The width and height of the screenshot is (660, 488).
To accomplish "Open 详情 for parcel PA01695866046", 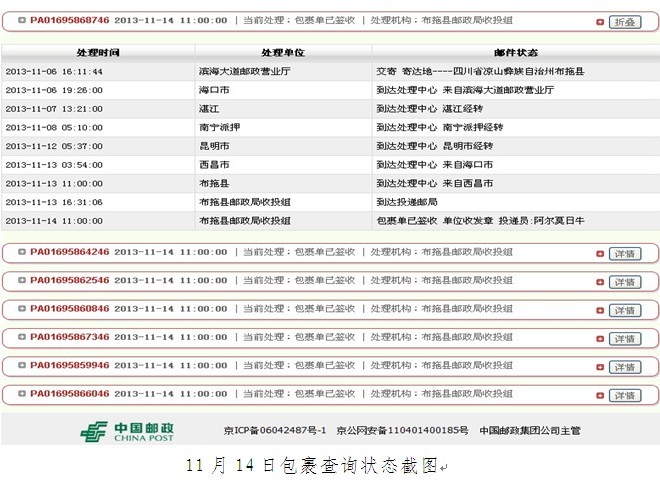I will coord(624,396).
